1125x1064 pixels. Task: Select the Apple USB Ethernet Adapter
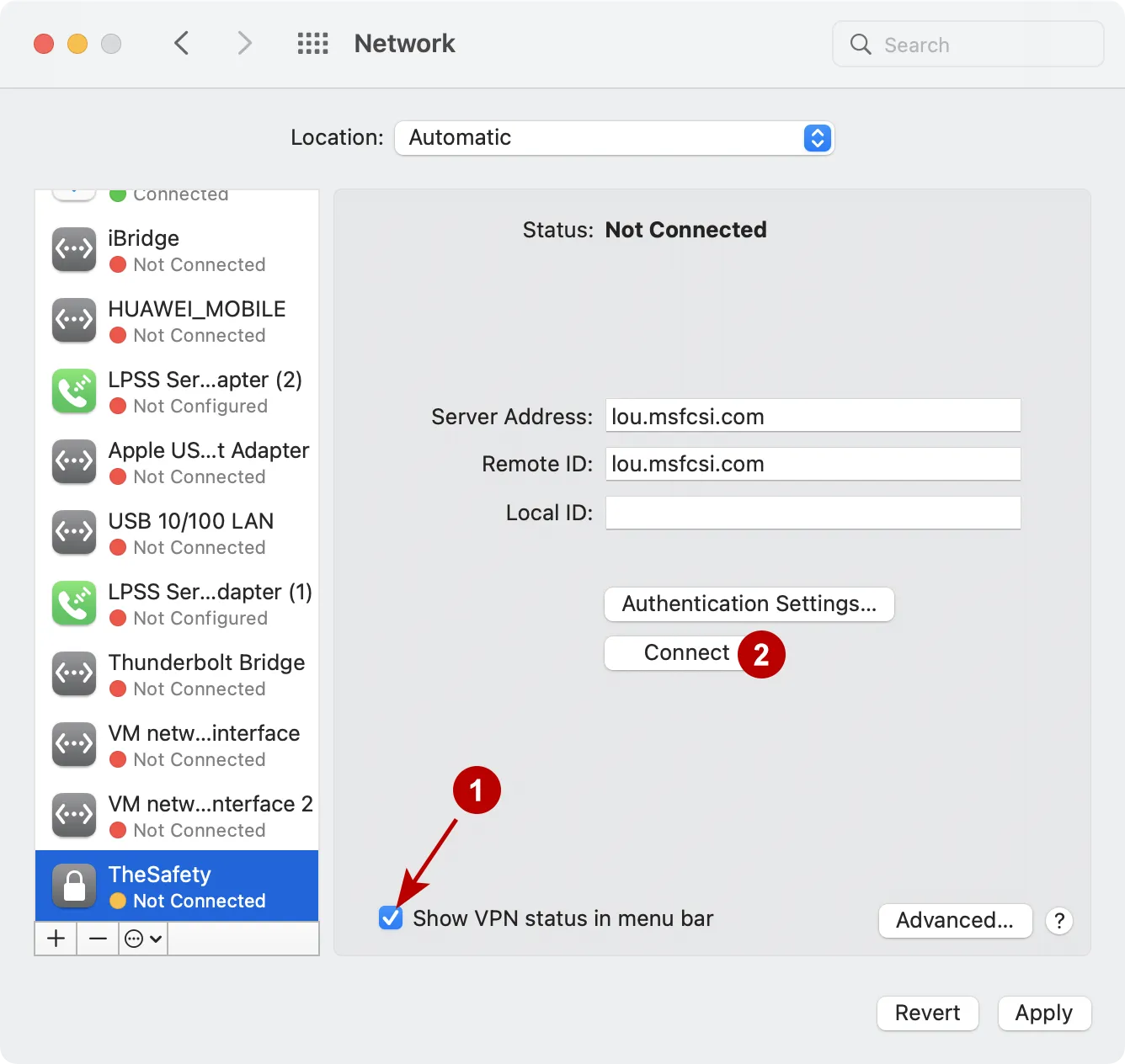pyautogui.click(x=177, y=462)
